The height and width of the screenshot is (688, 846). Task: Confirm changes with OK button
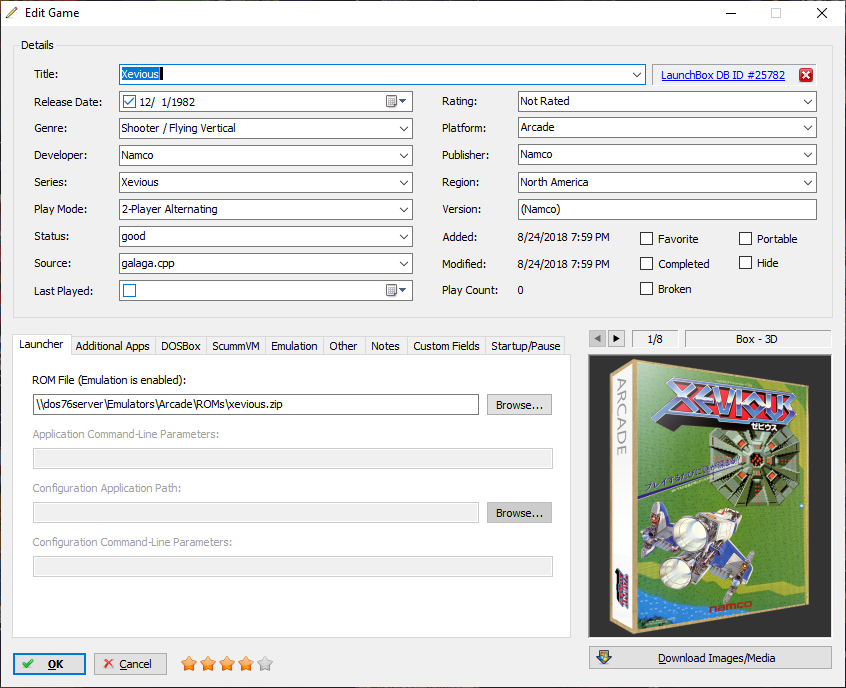click(x=49, y=664)
